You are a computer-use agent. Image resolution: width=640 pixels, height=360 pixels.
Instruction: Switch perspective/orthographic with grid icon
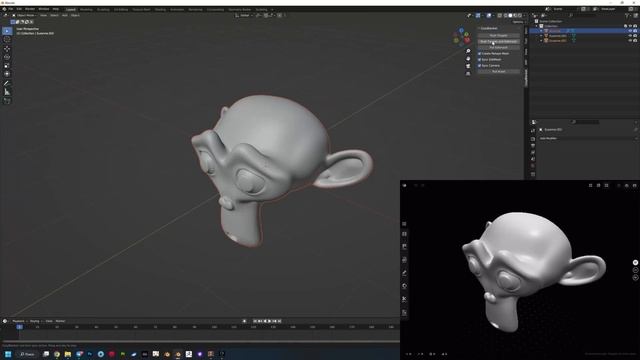click(x=468, y=74)
